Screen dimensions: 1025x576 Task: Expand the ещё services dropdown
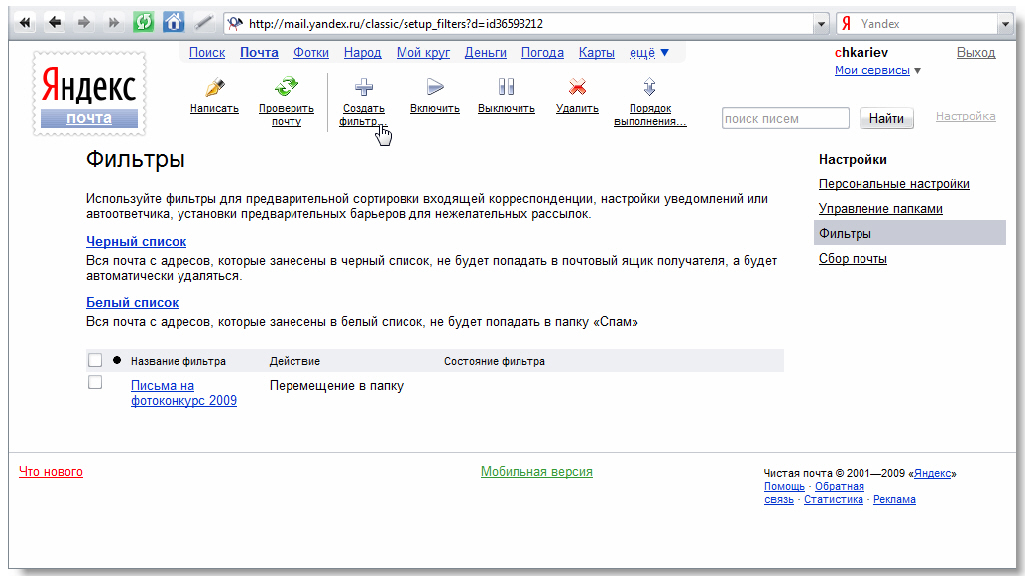coord(649,53)
